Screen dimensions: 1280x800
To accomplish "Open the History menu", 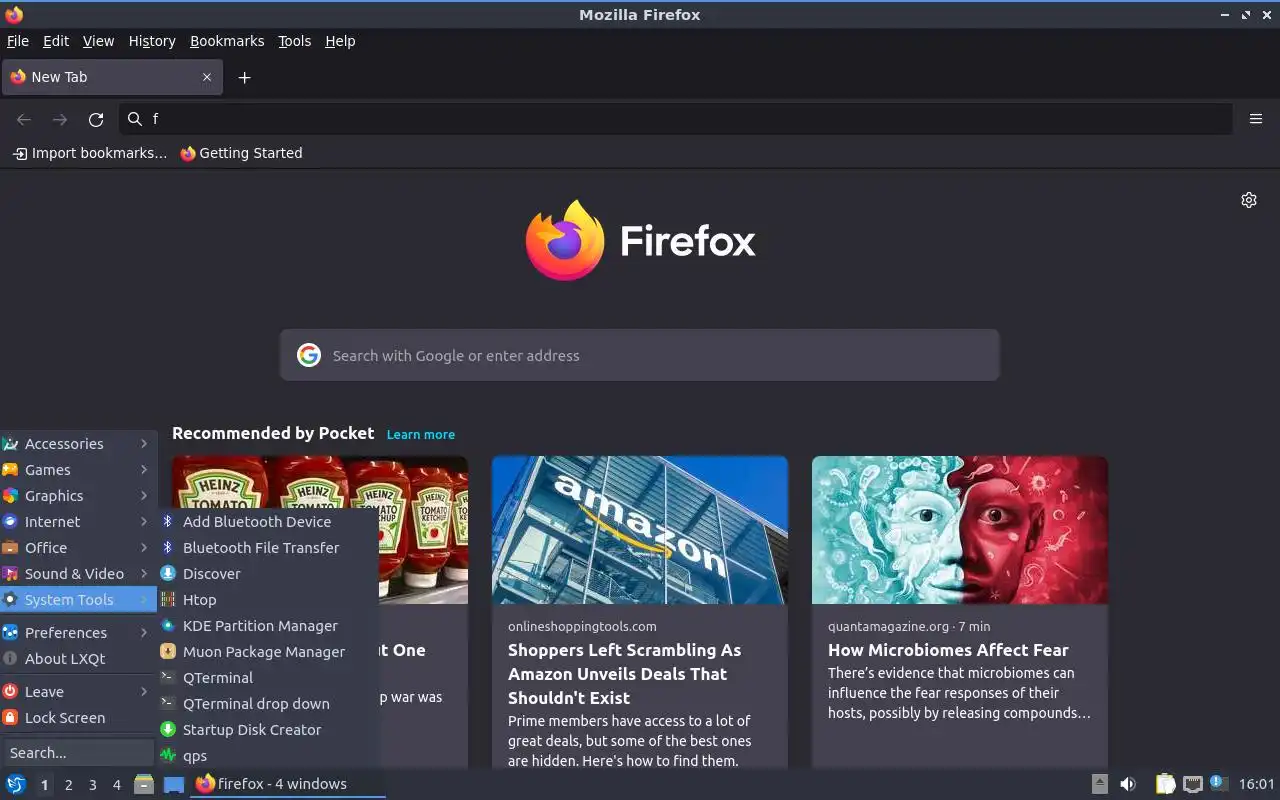I will coord(152,41).
